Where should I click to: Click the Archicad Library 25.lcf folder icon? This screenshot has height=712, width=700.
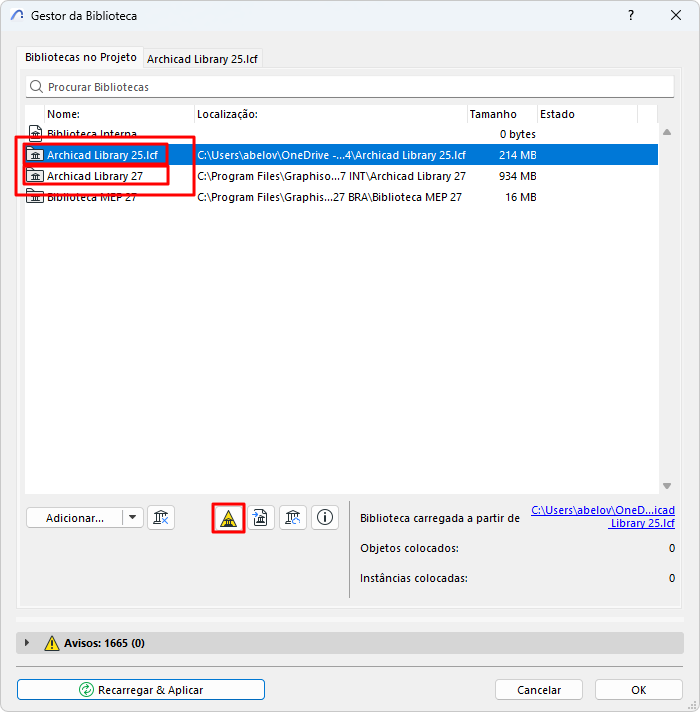[x=35, y=154]
